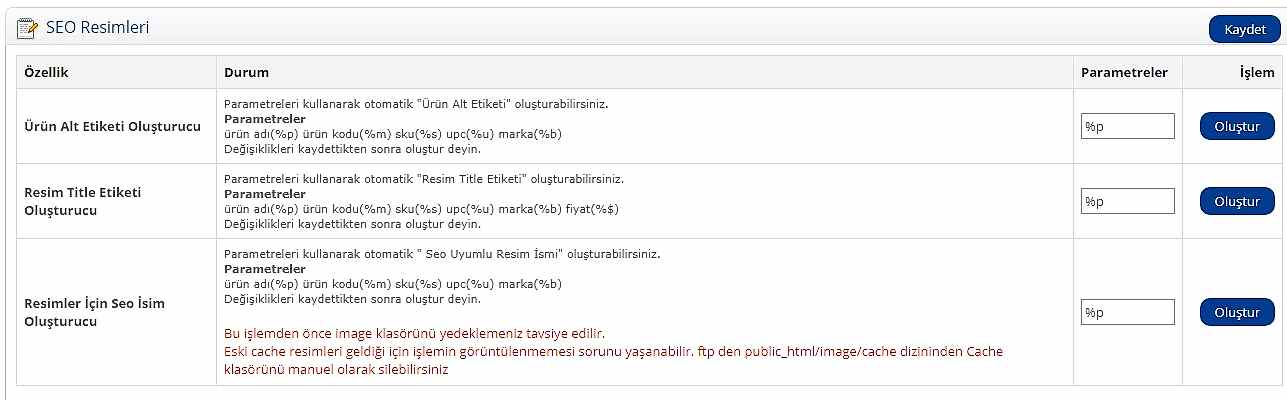The image size is (1287, 400).
Task: Select the Ürün Alt Etiketi Oluşturucu row label
Action: (112, 127)
